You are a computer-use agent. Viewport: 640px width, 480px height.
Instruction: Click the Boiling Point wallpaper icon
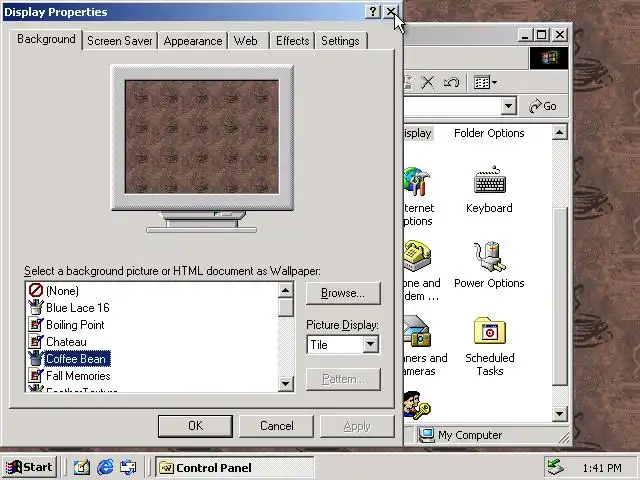36,324
